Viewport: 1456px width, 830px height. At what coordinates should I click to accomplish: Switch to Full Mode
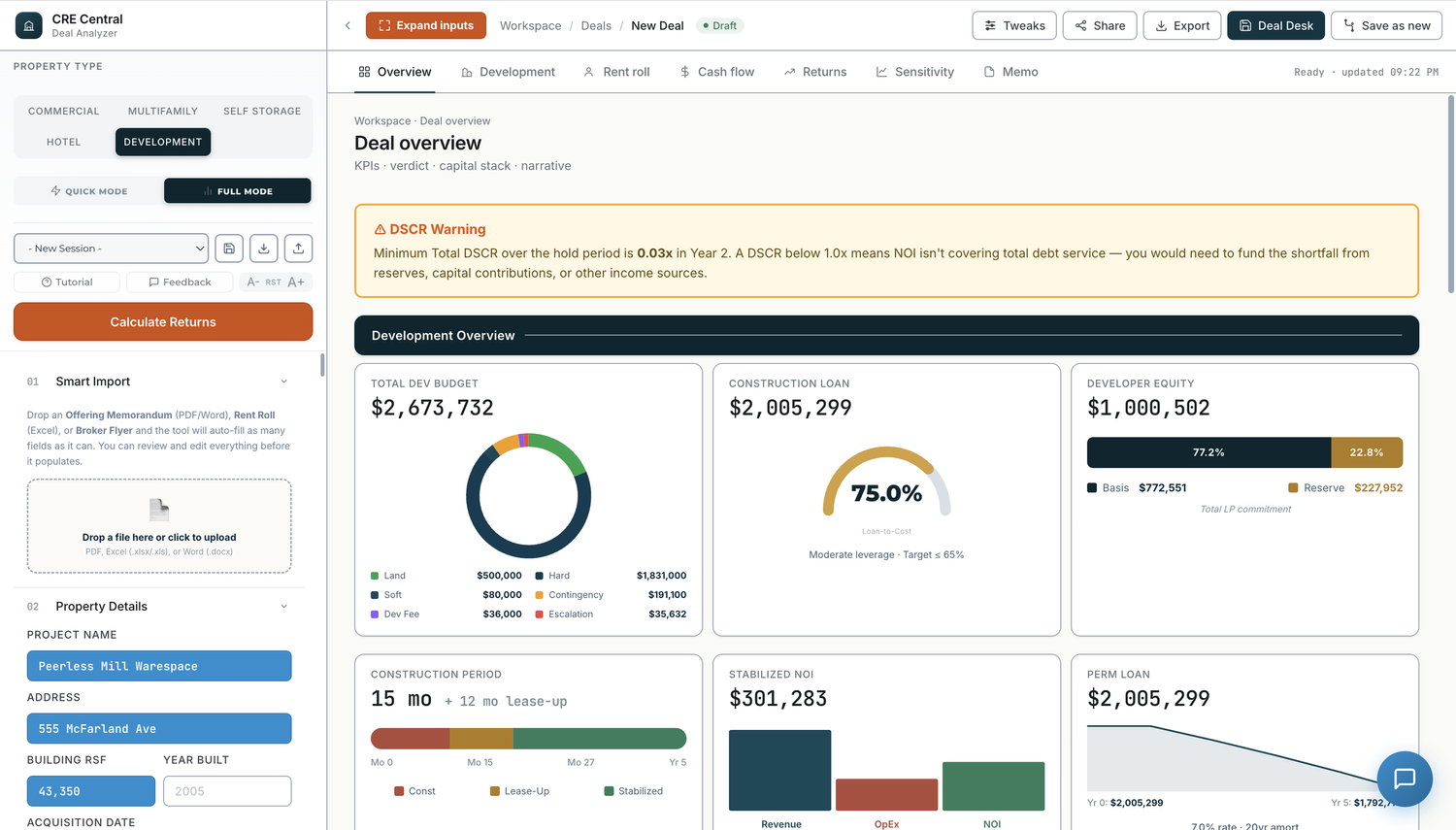click(x=238, y=191)
